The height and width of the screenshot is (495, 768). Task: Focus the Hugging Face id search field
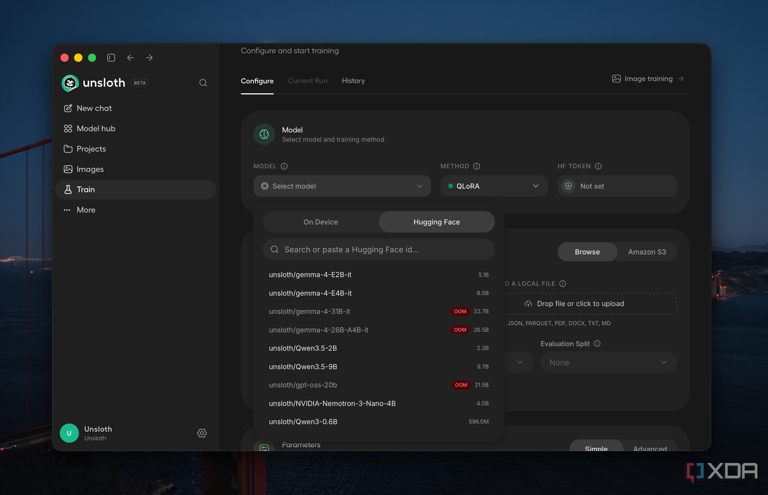pyautogui.click(x=379, y=250)
